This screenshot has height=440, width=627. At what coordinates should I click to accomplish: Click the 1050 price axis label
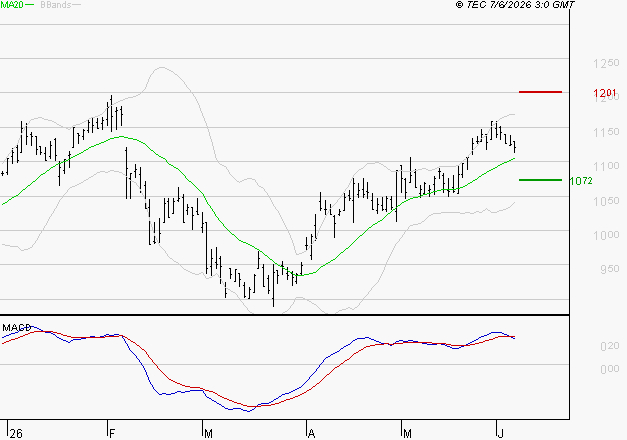pos(606,201)
